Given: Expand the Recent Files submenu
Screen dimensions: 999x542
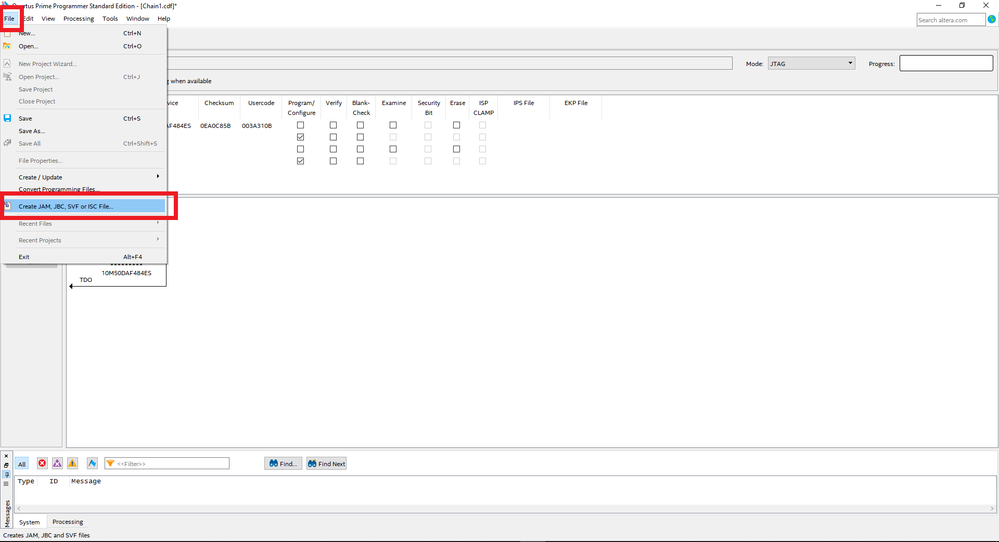Looking at the screenshot, I should 83,224.
